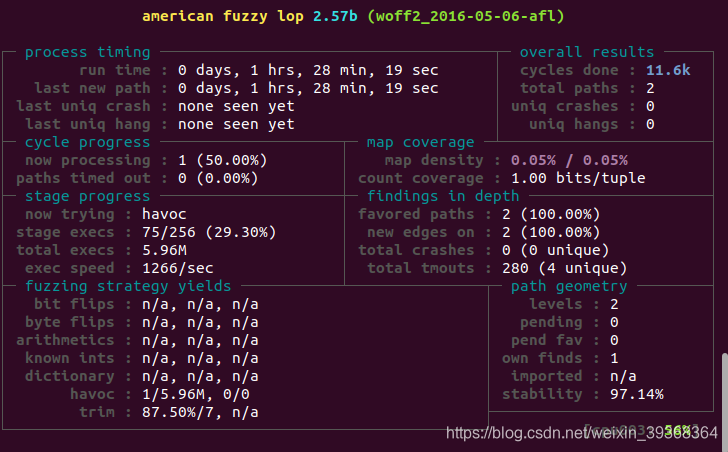728x452 pixels.
Task: Select the stage execs value 75/256
Action: tap(169, 232)
